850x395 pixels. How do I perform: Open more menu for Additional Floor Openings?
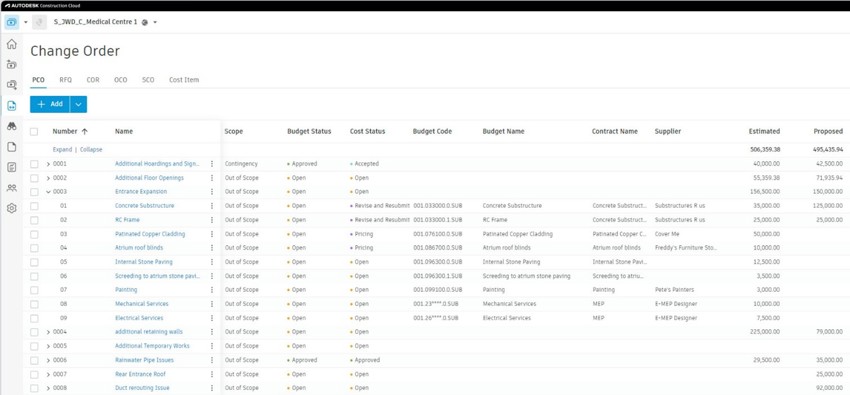pyautogui.click(x=212, y=178)
